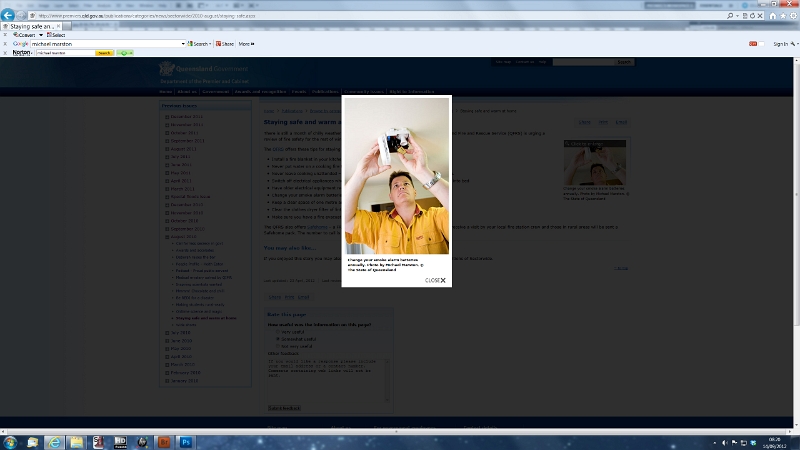Open the Government navigation menu item

[215, 92]
